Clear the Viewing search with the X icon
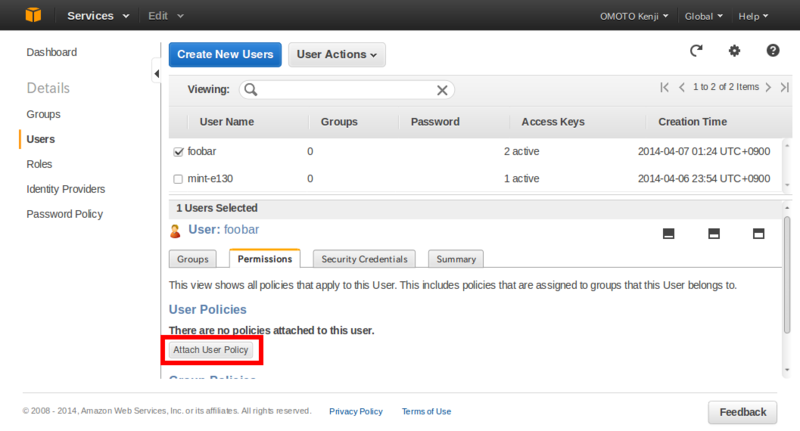The width and height of the screenshot is (800, 431). coord(442,90)
